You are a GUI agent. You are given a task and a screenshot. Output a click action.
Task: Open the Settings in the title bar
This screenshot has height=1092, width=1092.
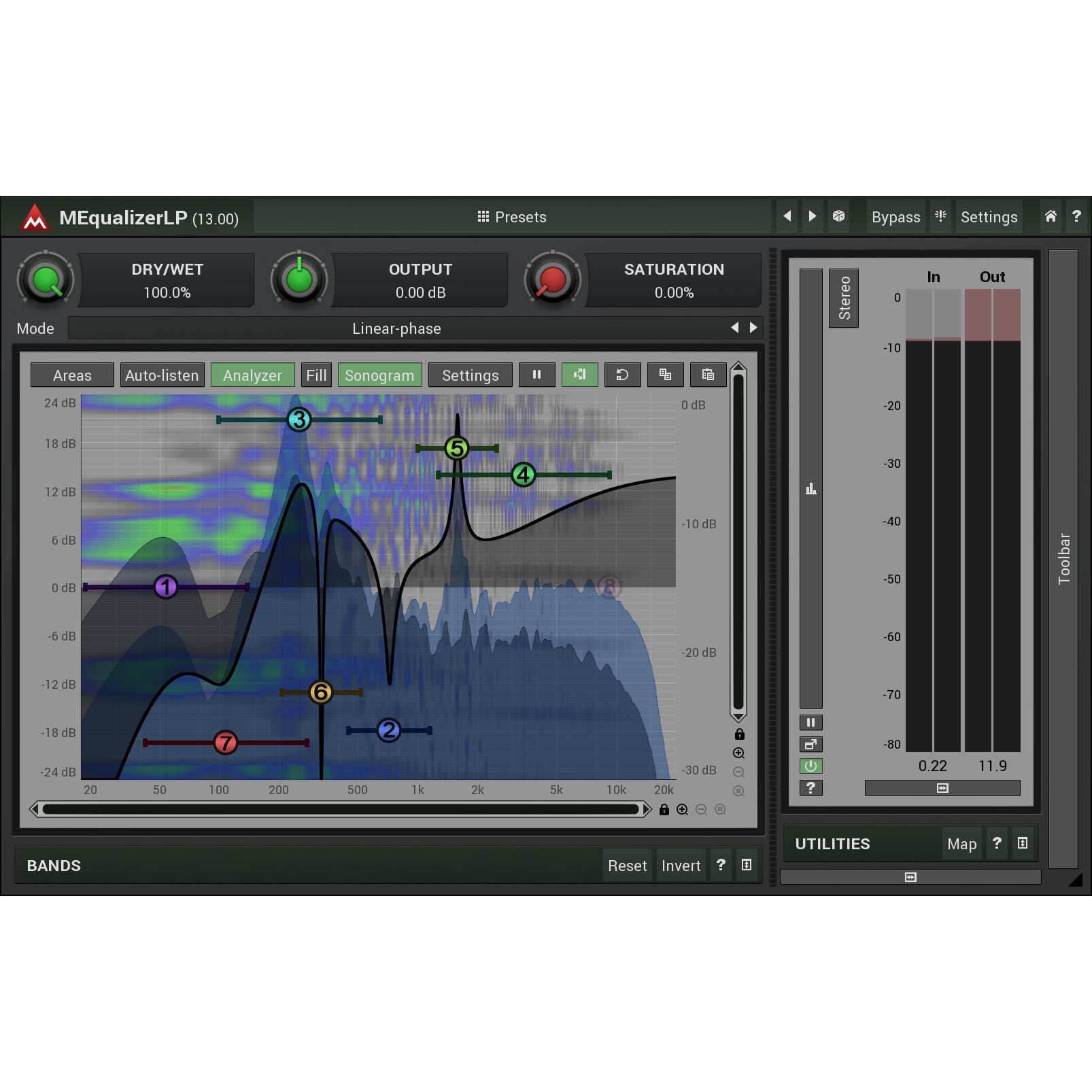point(989,217)
